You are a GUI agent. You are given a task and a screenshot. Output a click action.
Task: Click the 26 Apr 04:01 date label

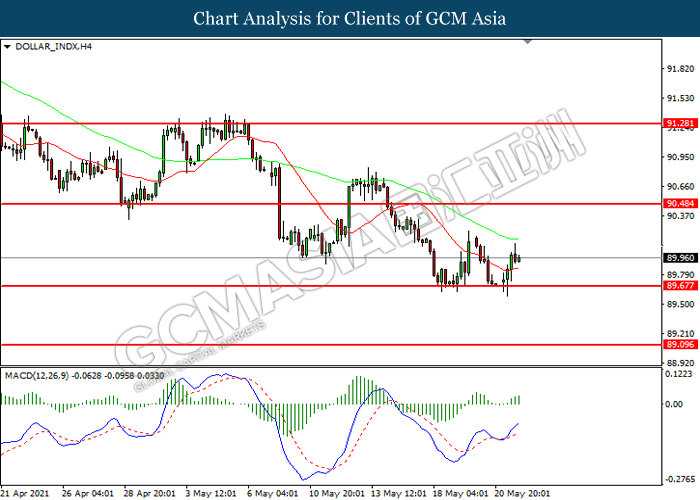88,494
